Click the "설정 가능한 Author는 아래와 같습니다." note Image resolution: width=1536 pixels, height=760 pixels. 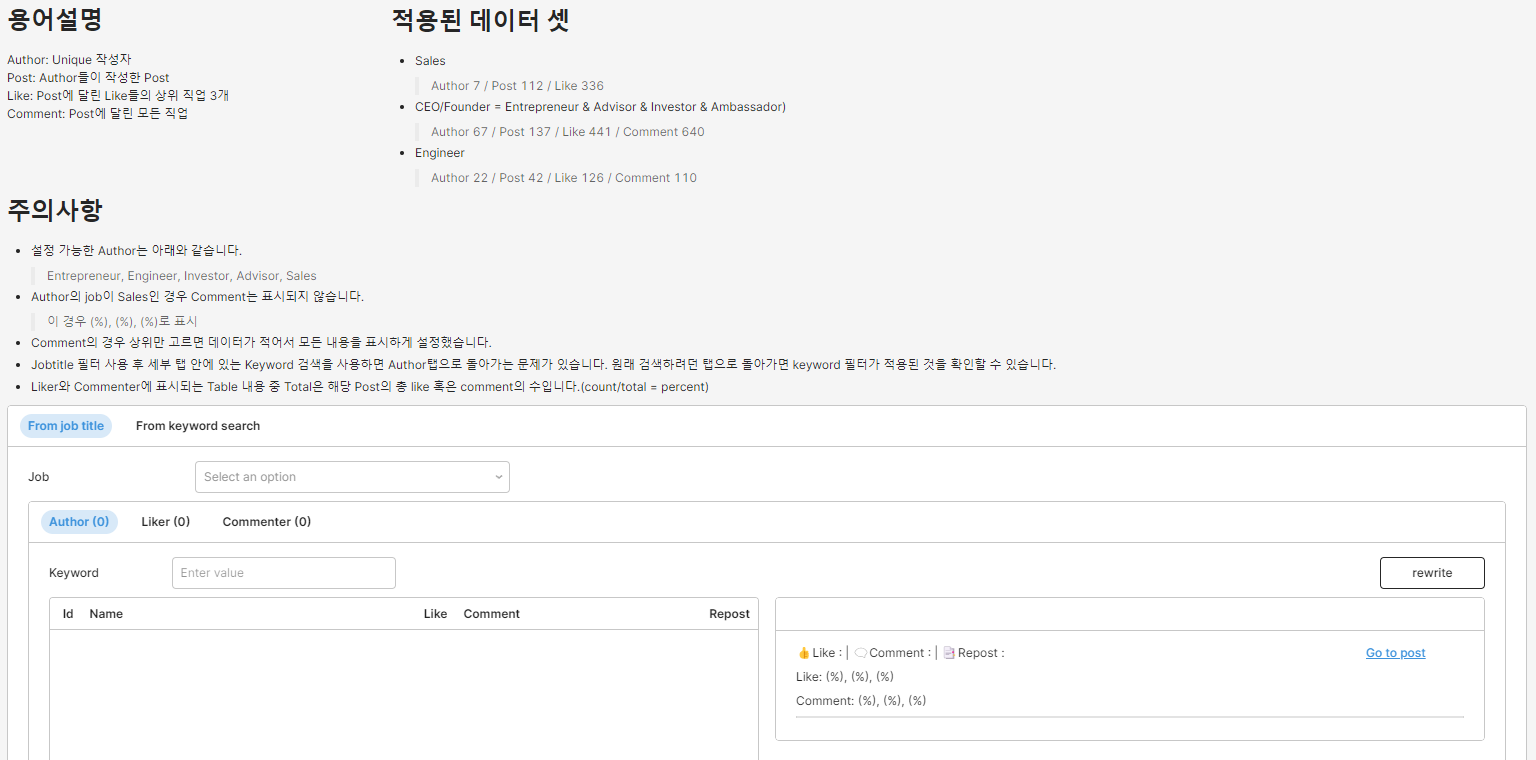tap(136, 251)
